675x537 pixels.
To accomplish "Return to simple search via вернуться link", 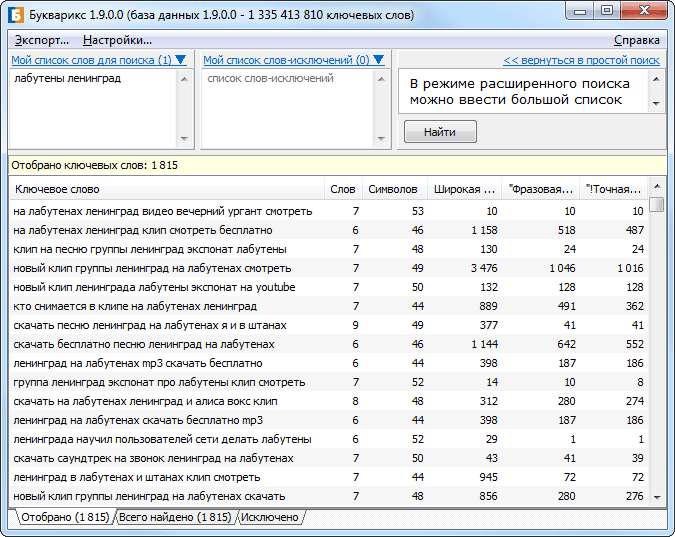I will [581, 60].
